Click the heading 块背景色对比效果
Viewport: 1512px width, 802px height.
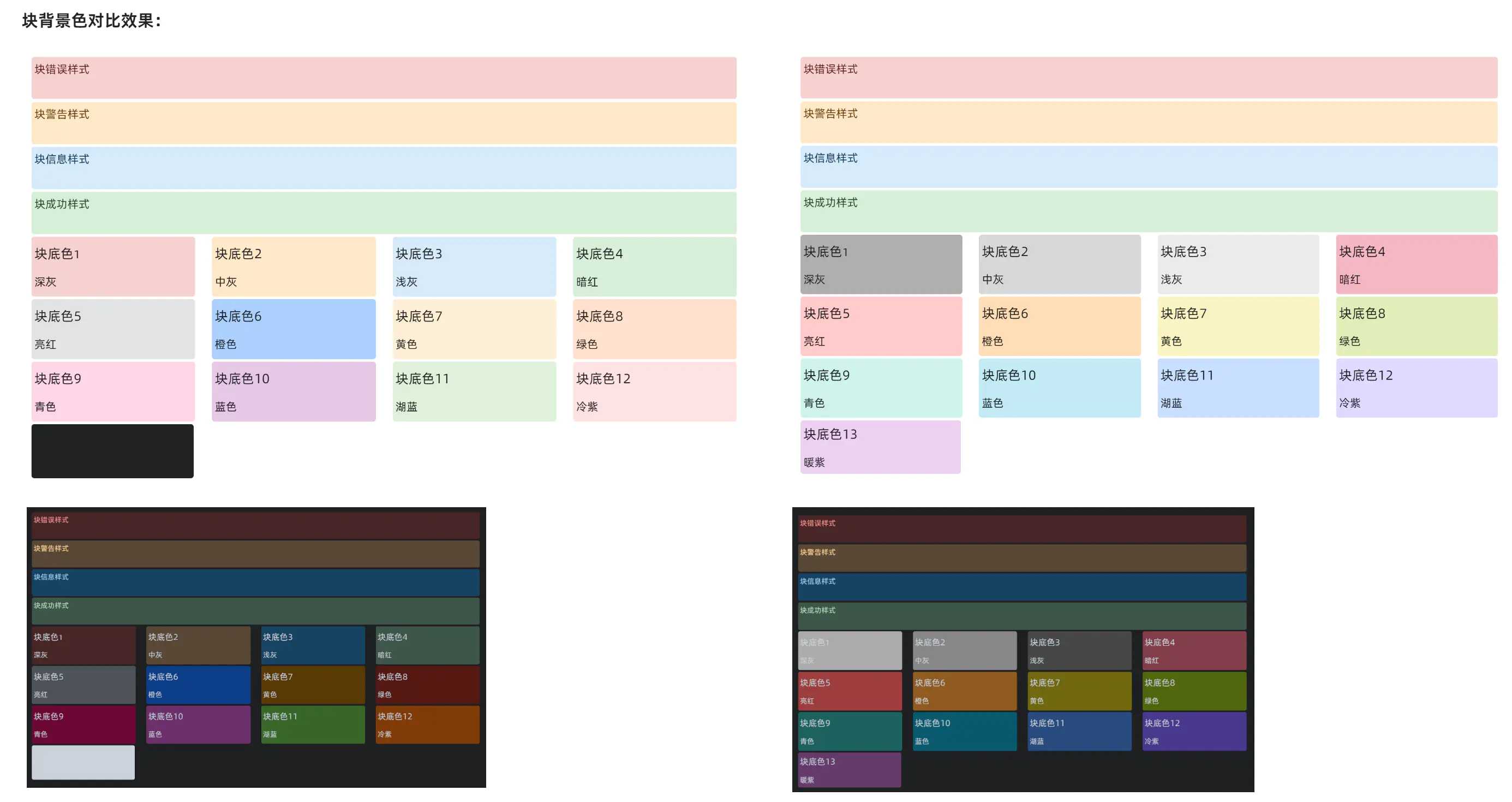coord(92,21)
